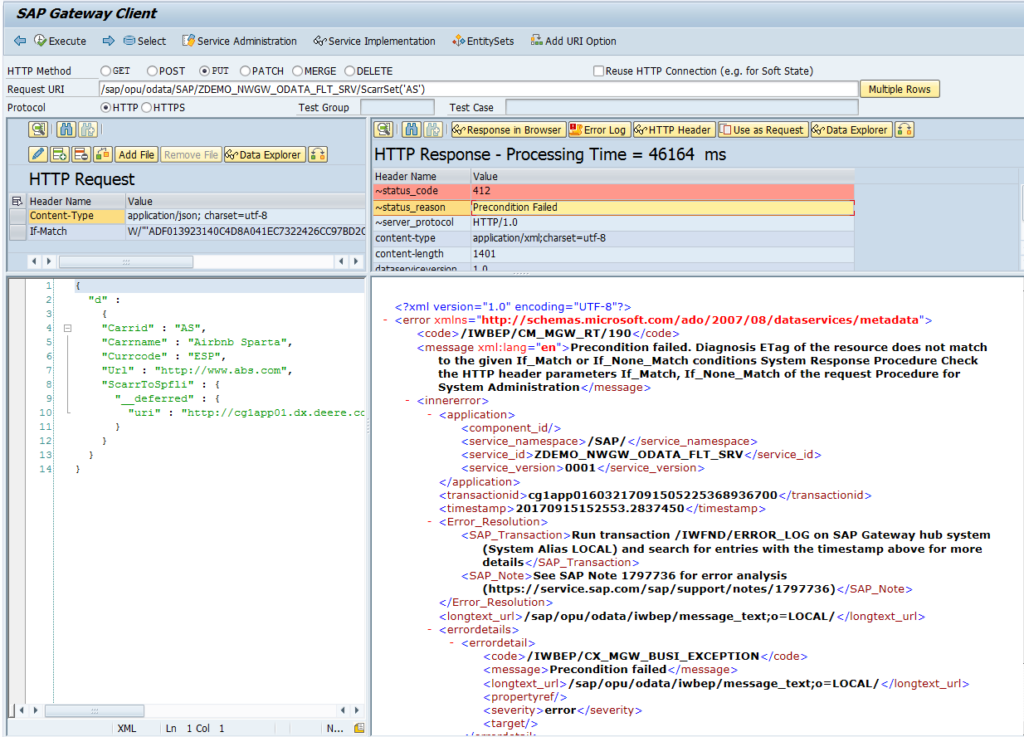The height and width of the screenshot is (737, 1024).
Task: Collapse the innererror XML node
Action: pos(408,400)
